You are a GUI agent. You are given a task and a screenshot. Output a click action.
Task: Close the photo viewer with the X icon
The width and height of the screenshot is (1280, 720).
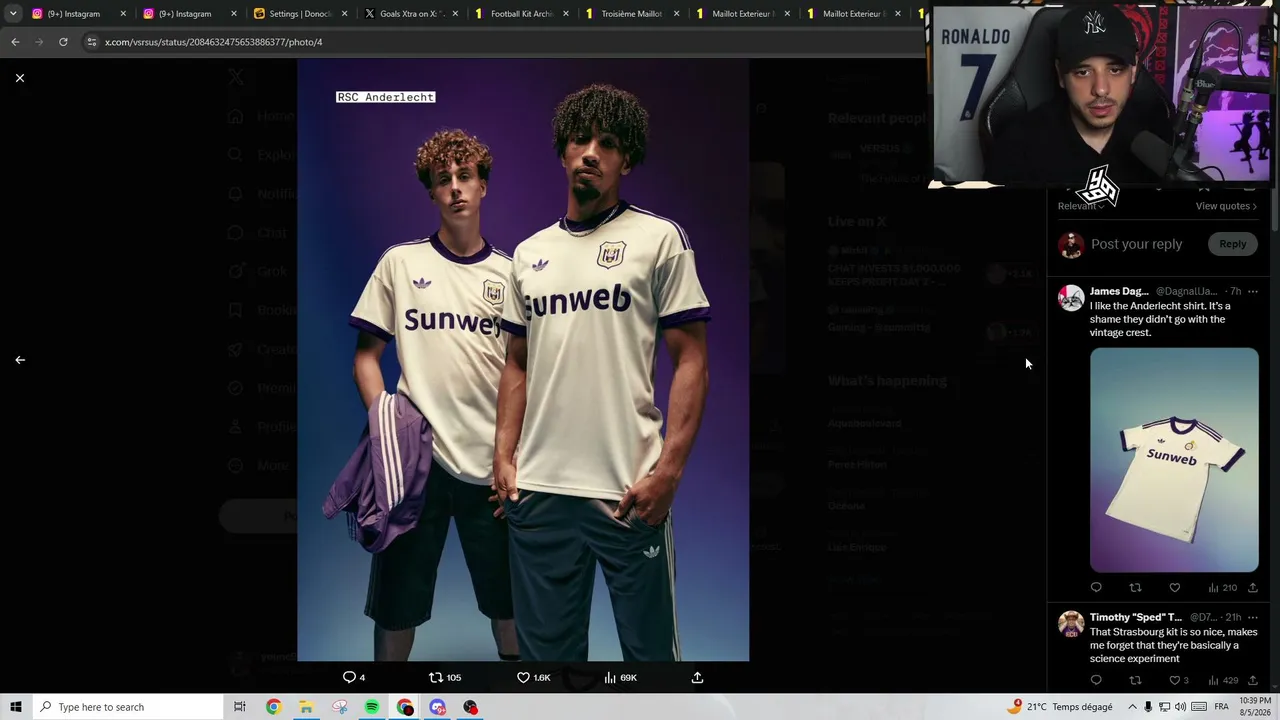pos(20,78)
